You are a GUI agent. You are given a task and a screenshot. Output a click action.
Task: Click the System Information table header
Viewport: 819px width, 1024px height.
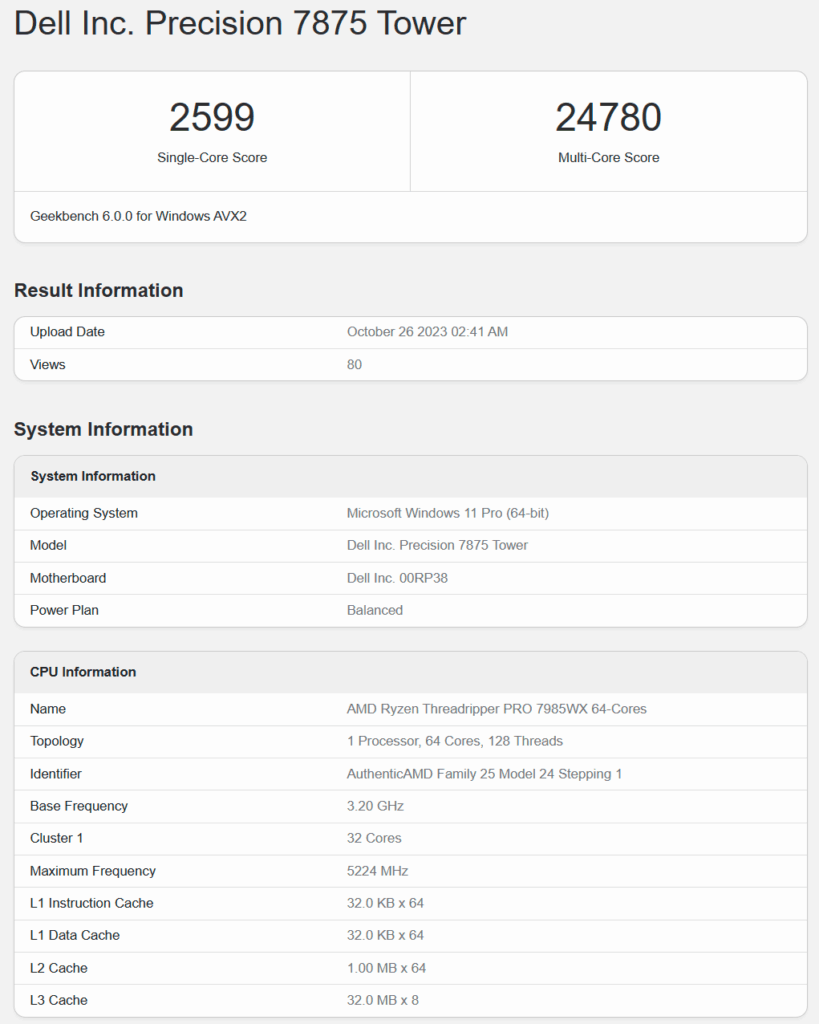[93, 476]
